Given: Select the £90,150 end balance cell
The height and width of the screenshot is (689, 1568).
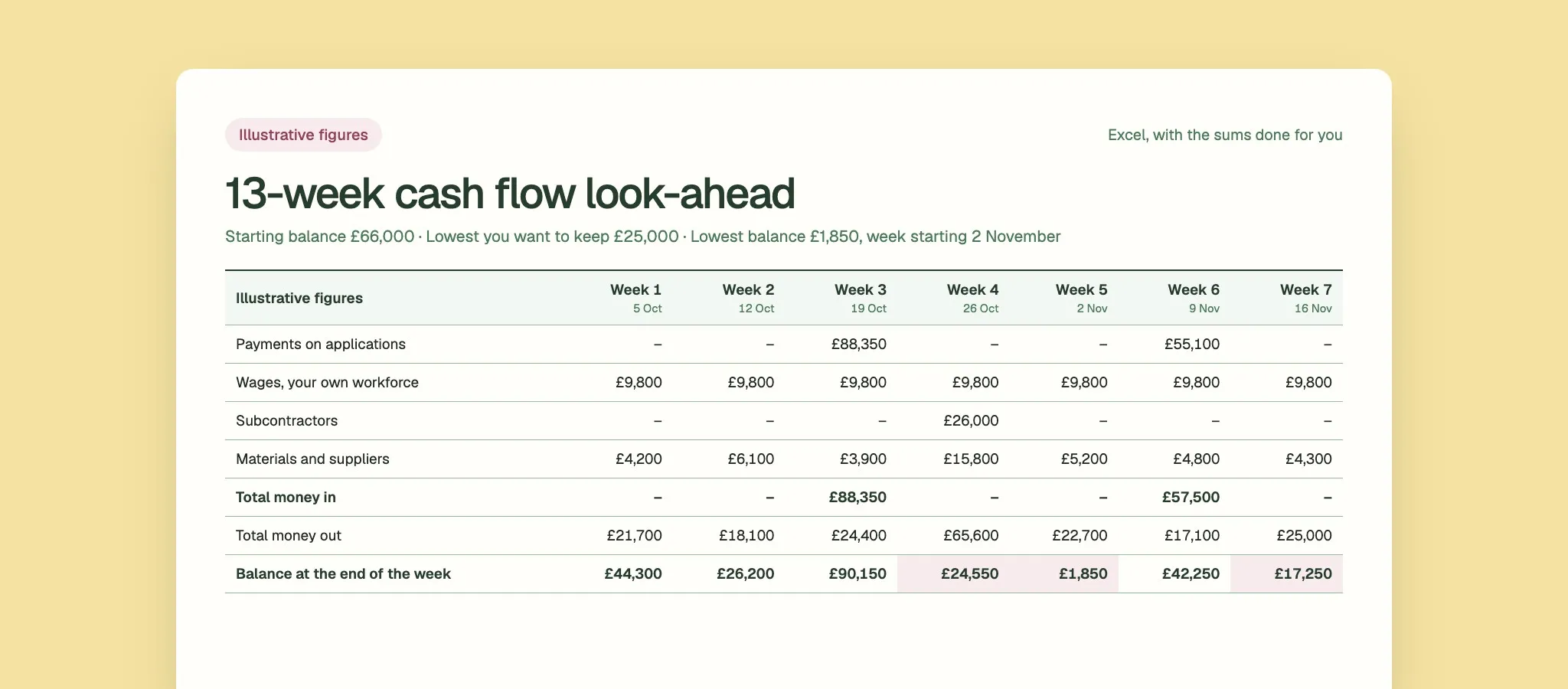Looking at the screenshot, I should tap(841, 574).
